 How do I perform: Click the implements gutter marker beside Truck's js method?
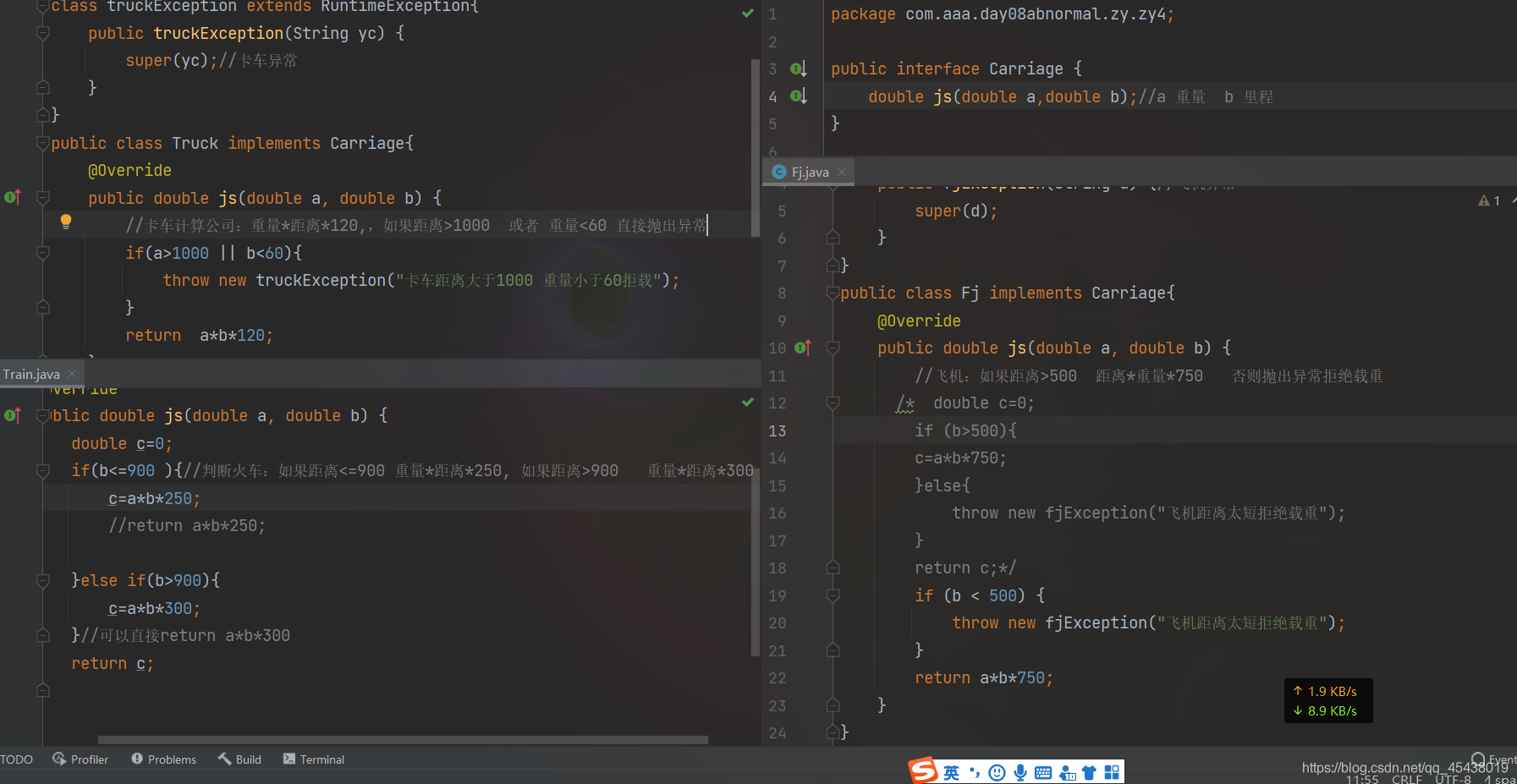point(13,198)
